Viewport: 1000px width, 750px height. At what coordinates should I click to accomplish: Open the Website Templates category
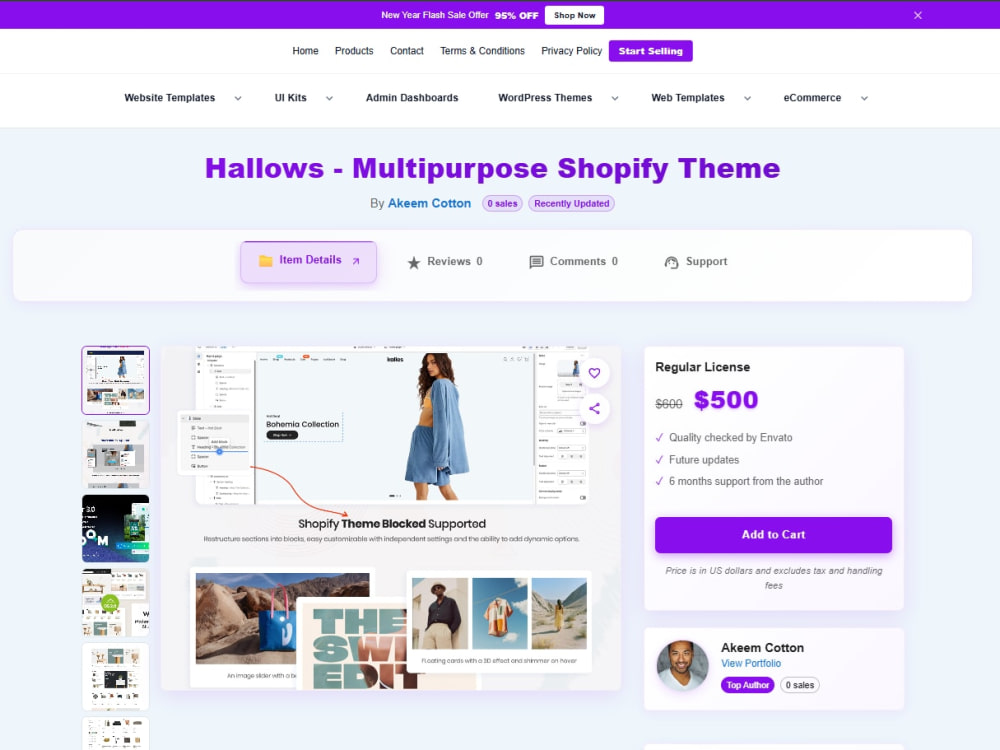pos(170,98)
